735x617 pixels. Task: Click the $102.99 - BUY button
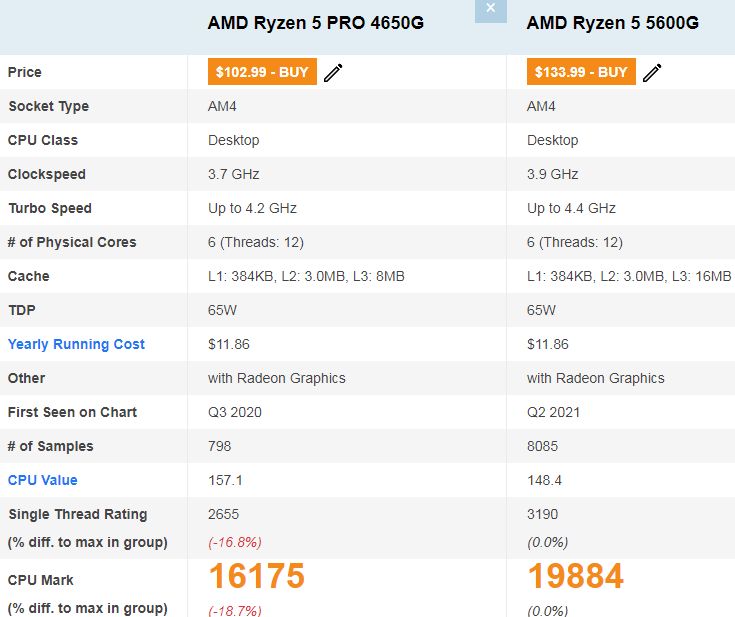262,72
